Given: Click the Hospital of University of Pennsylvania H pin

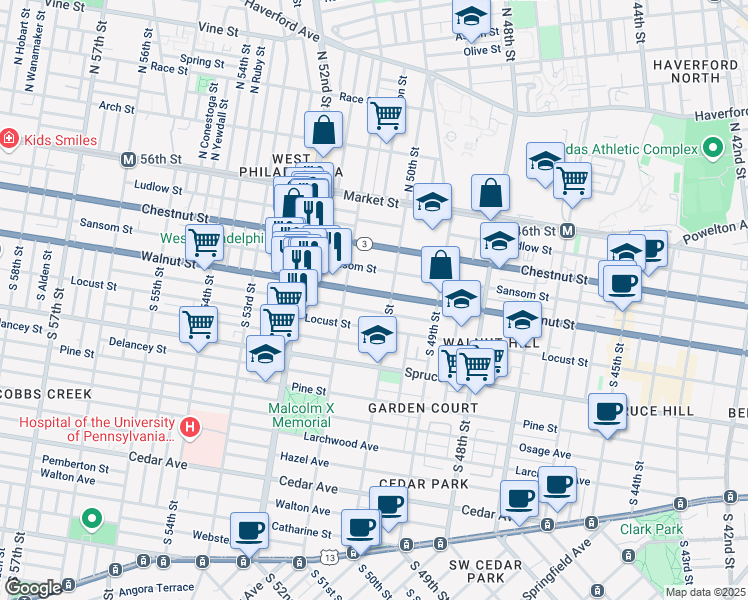Looking at the screenshot, I should (190, 426).
